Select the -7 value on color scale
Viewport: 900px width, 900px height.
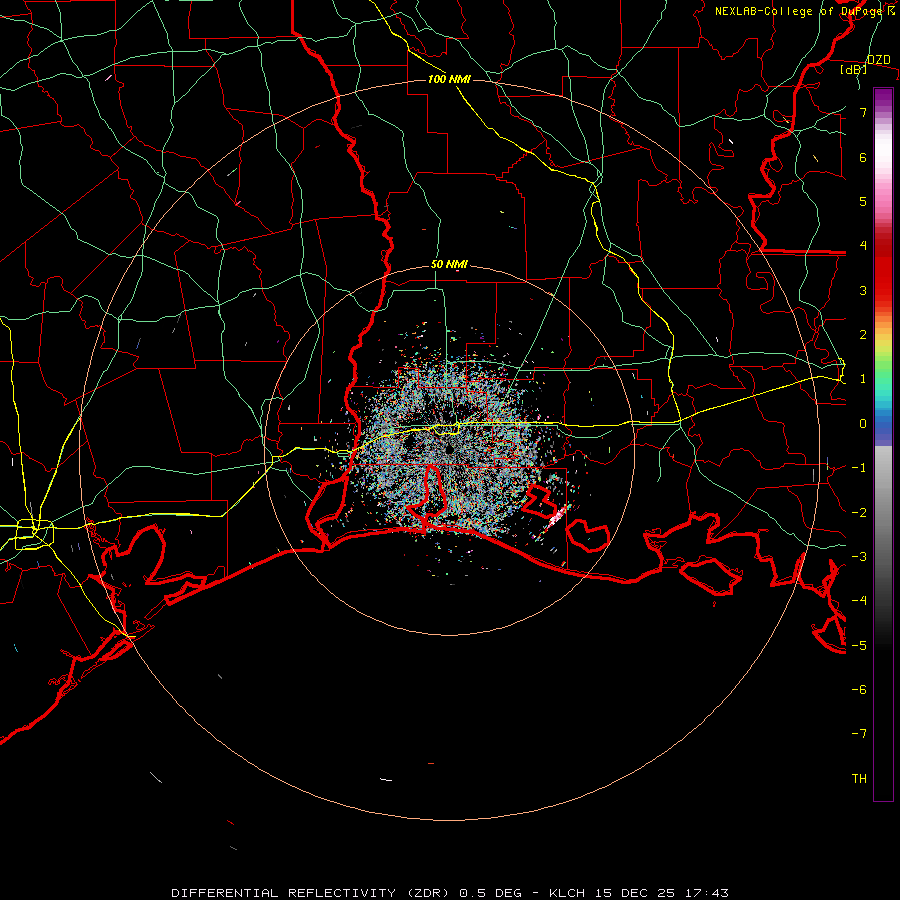point(859,734)
